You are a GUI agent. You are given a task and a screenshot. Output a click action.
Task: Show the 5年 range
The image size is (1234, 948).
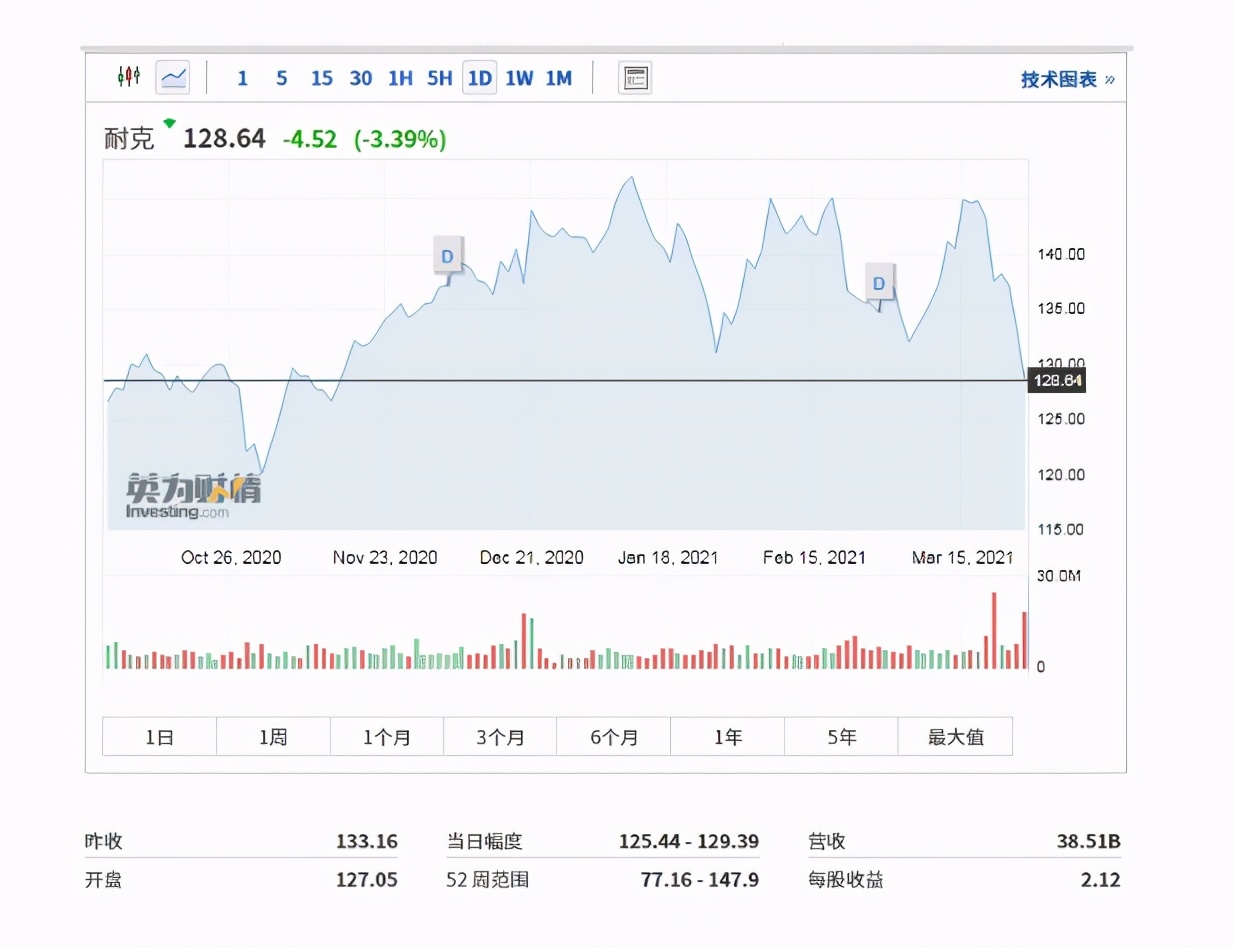[x=841, y=737]
